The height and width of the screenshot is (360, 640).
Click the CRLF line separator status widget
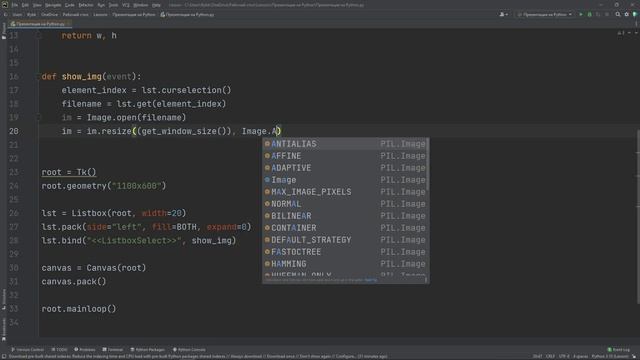click(x=550, y=357)
